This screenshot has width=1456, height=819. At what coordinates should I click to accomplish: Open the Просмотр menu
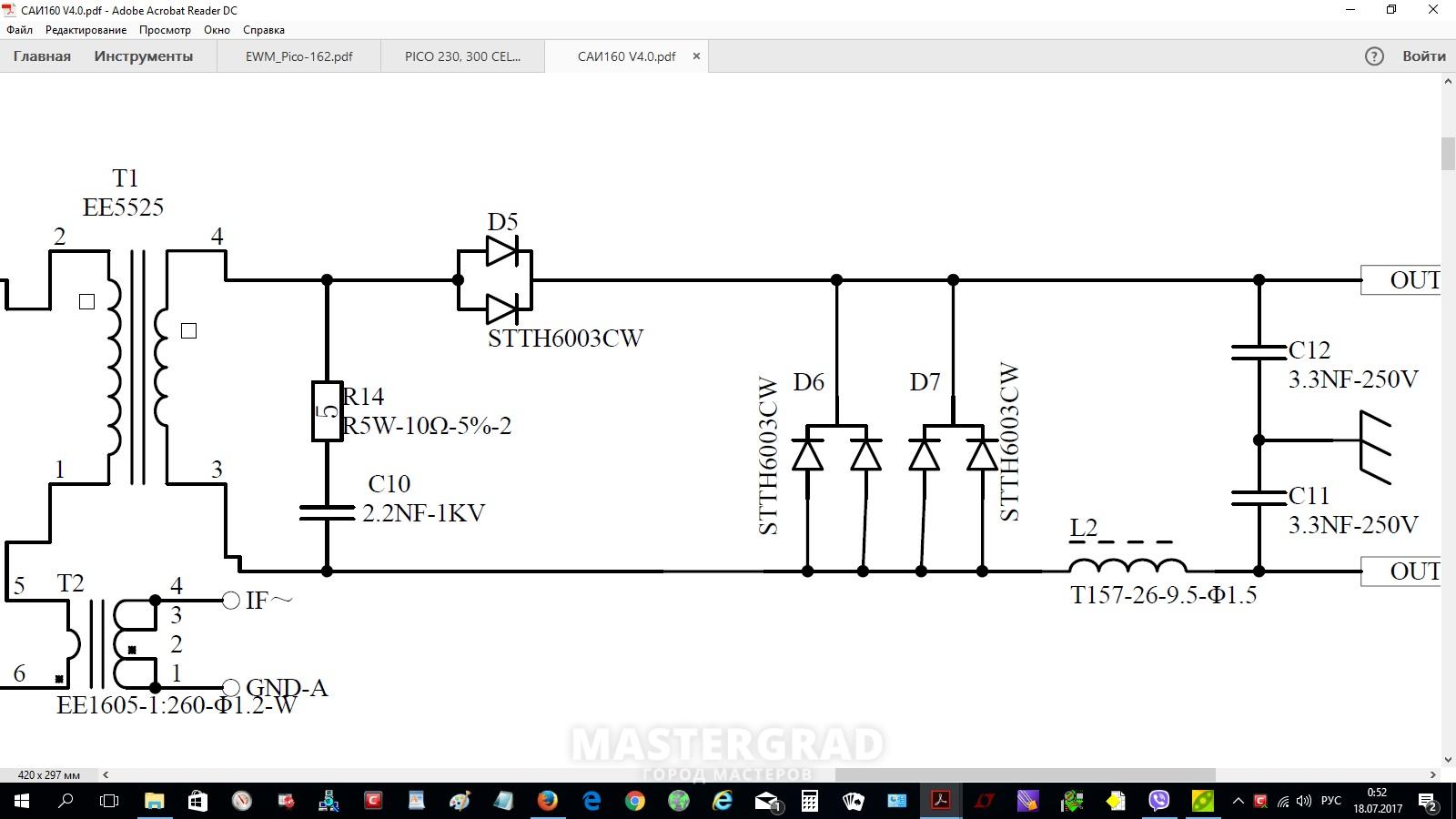[x=165, y=30]
